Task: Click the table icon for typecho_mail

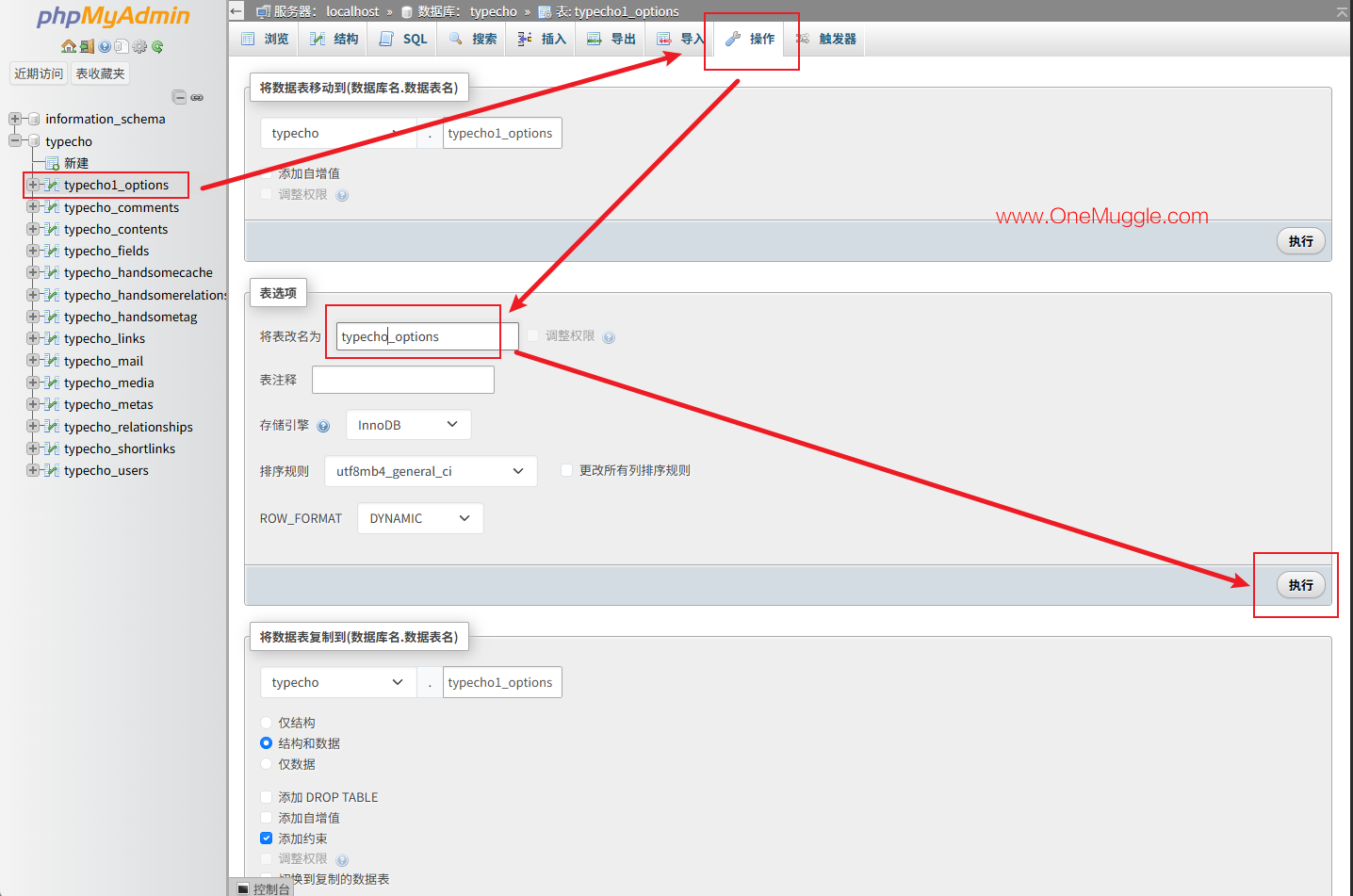Action: coord(53,361)
